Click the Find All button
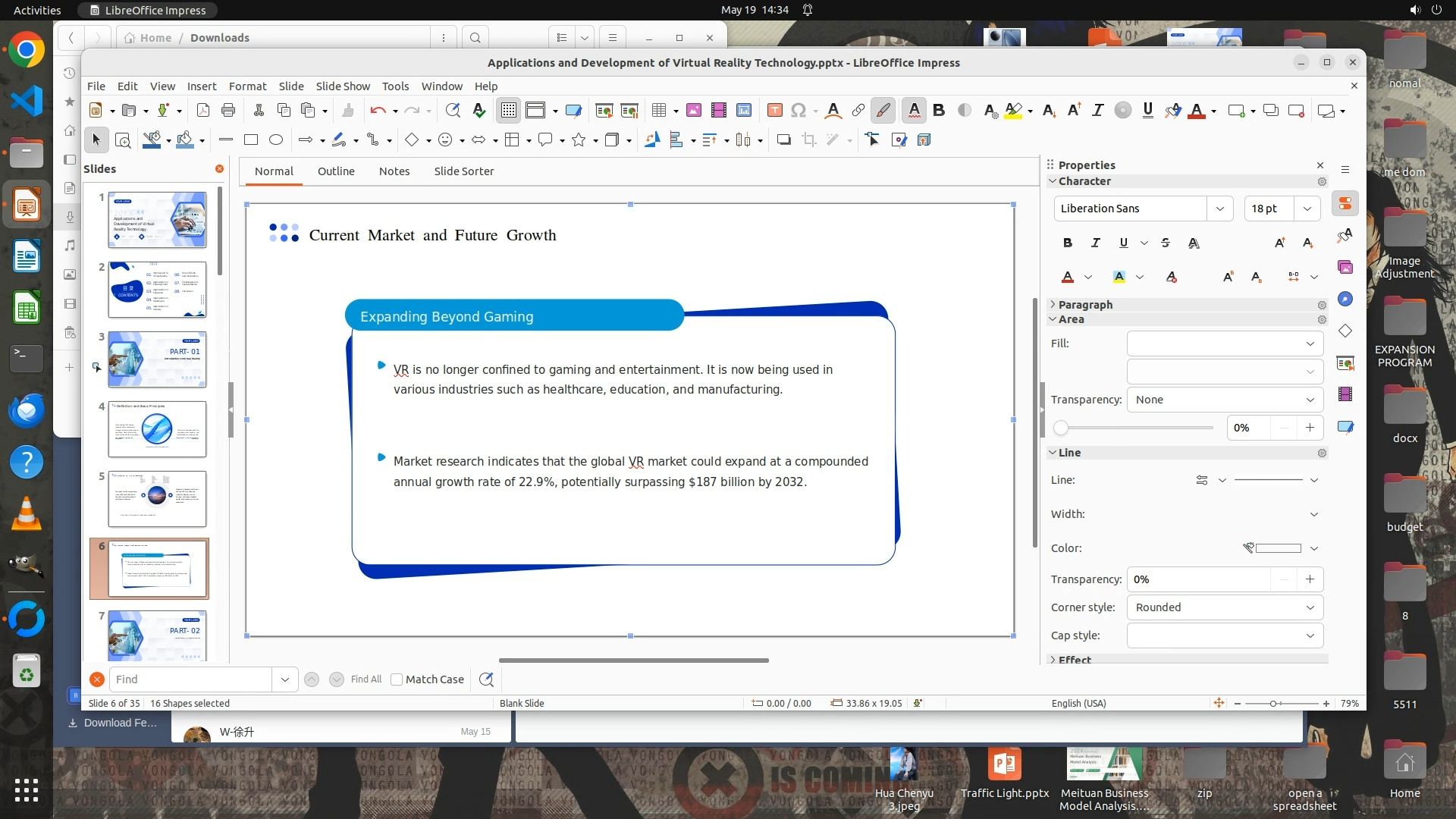Viewport: 1456px width, 819px height. [x=366, y=679]
